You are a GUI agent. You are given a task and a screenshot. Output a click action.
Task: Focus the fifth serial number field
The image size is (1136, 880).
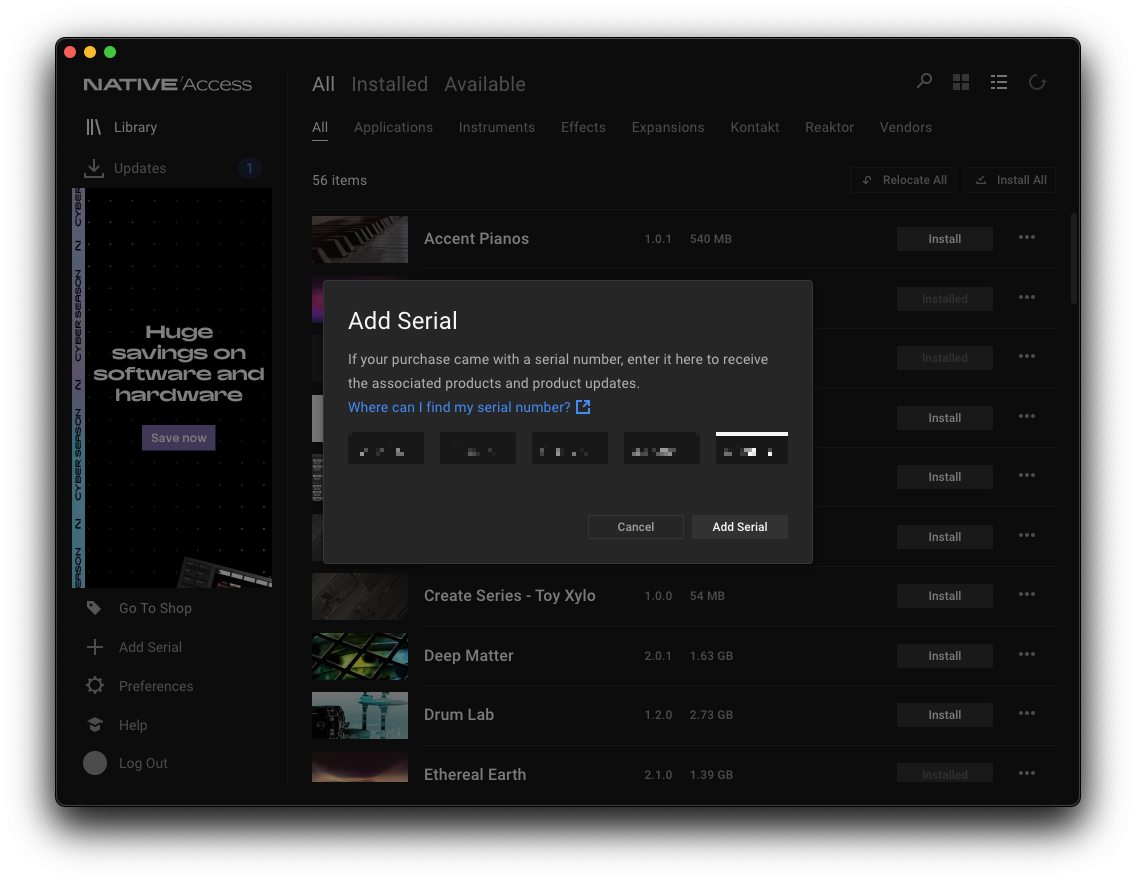coord(751,448)
